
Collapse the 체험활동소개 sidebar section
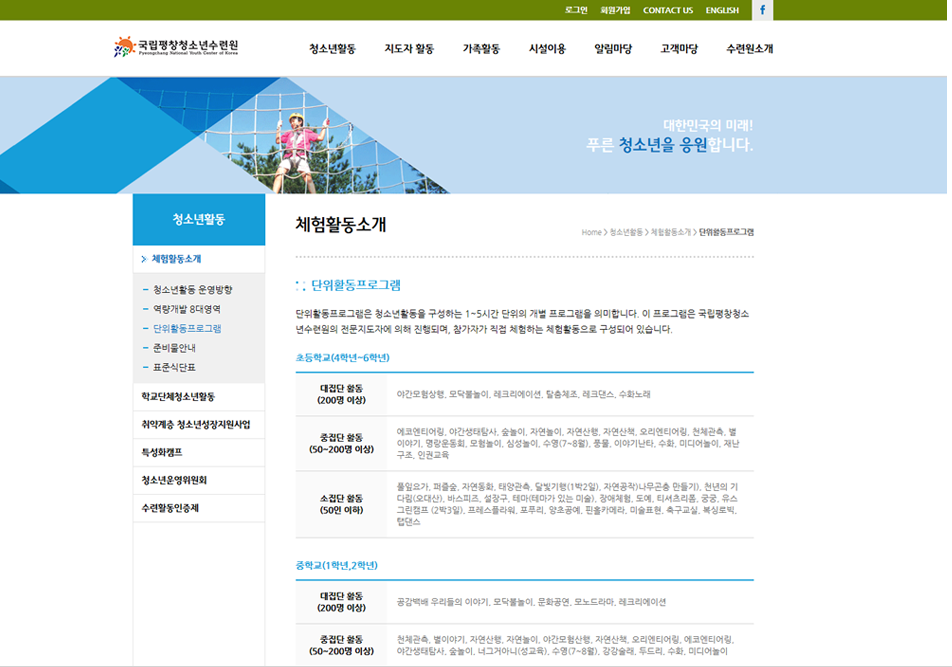pos(176,259)
